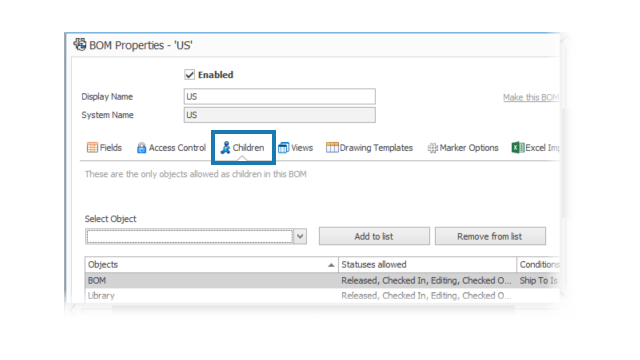Click the Make this BOM link
The width and height of the screenshot is (640, 360).
click(x=531, y=97)
